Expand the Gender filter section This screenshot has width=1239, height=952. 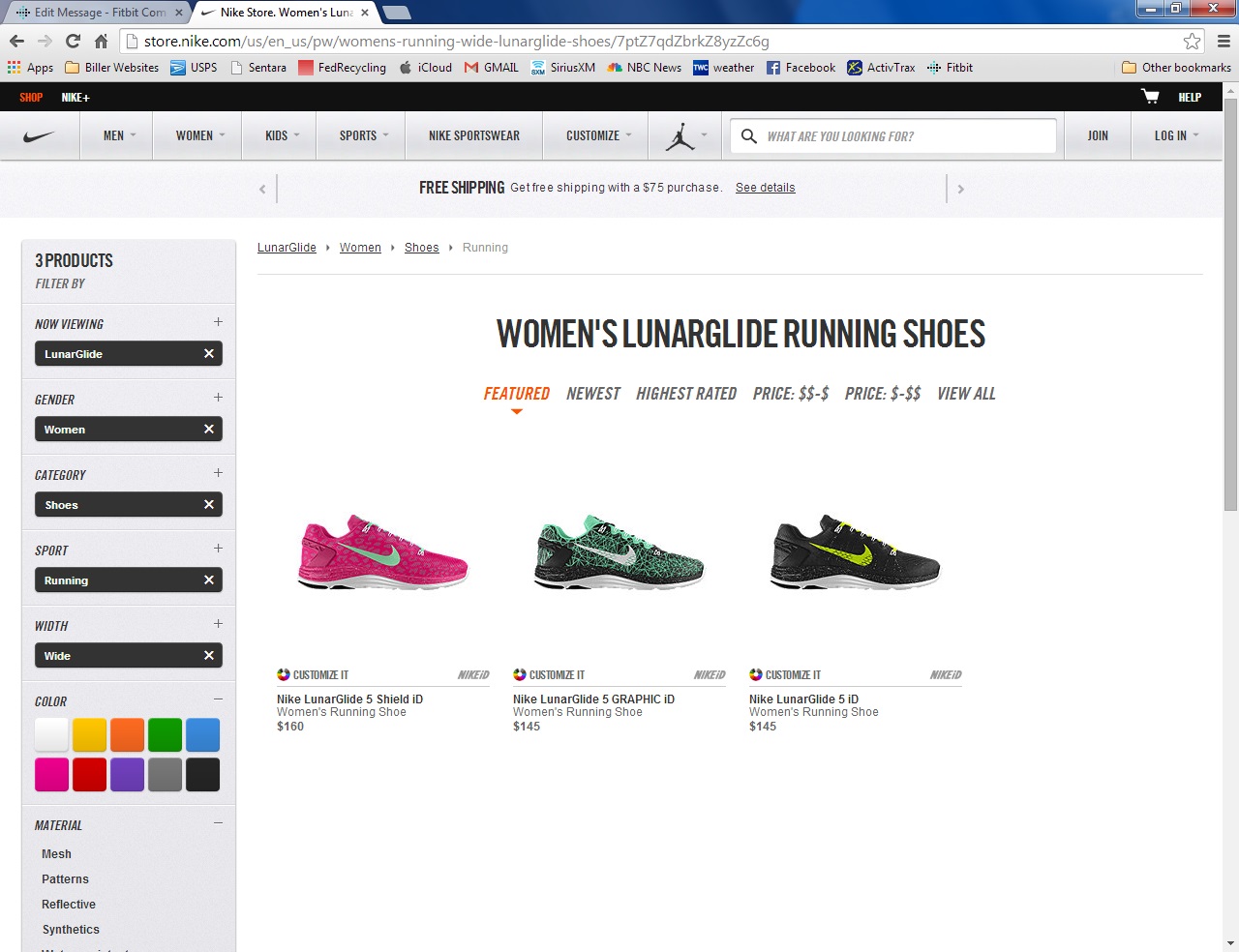click(x=218, y=398)
